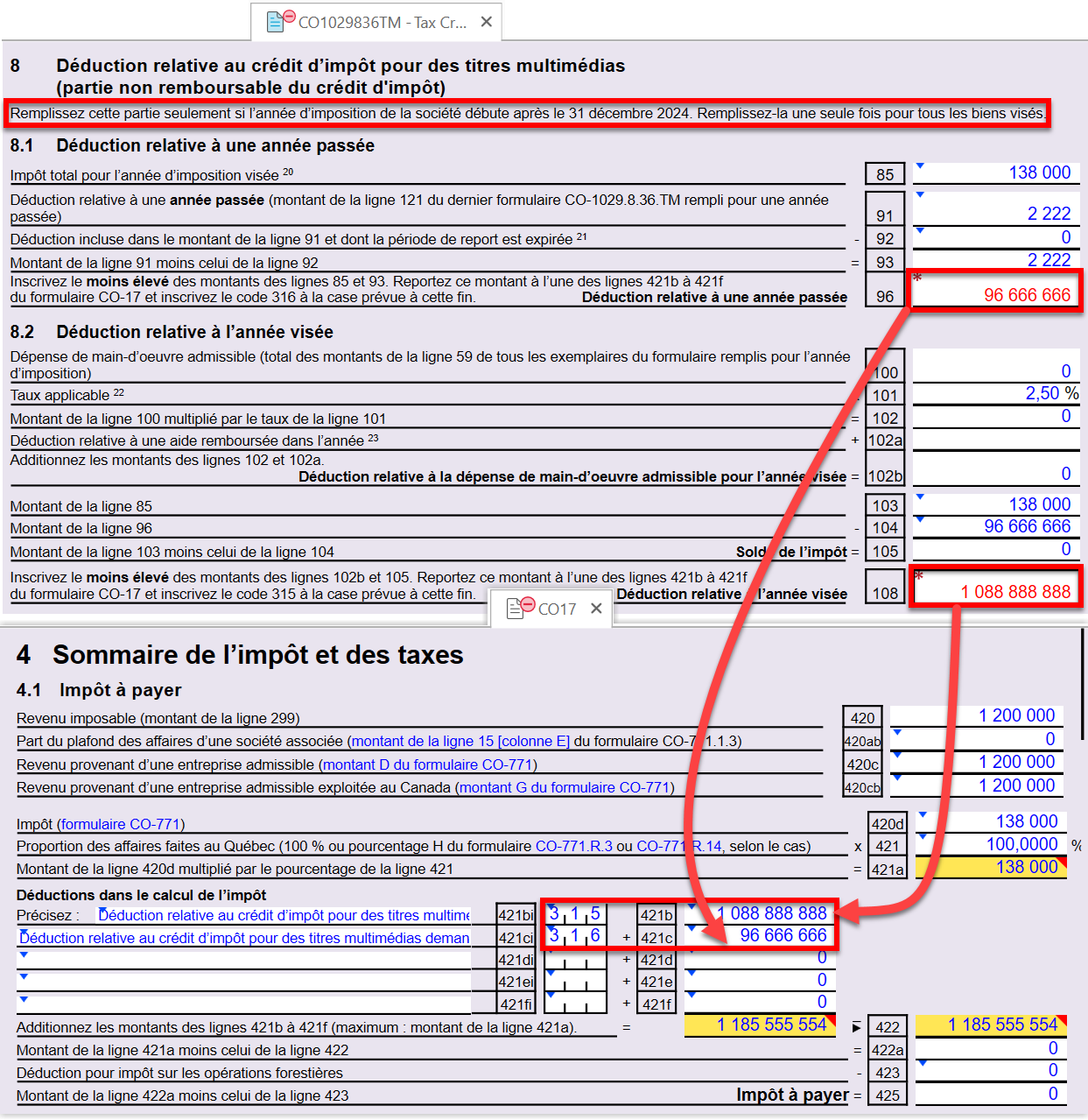
Task: Click the line 421 percentage field
Action: point(990,844)
